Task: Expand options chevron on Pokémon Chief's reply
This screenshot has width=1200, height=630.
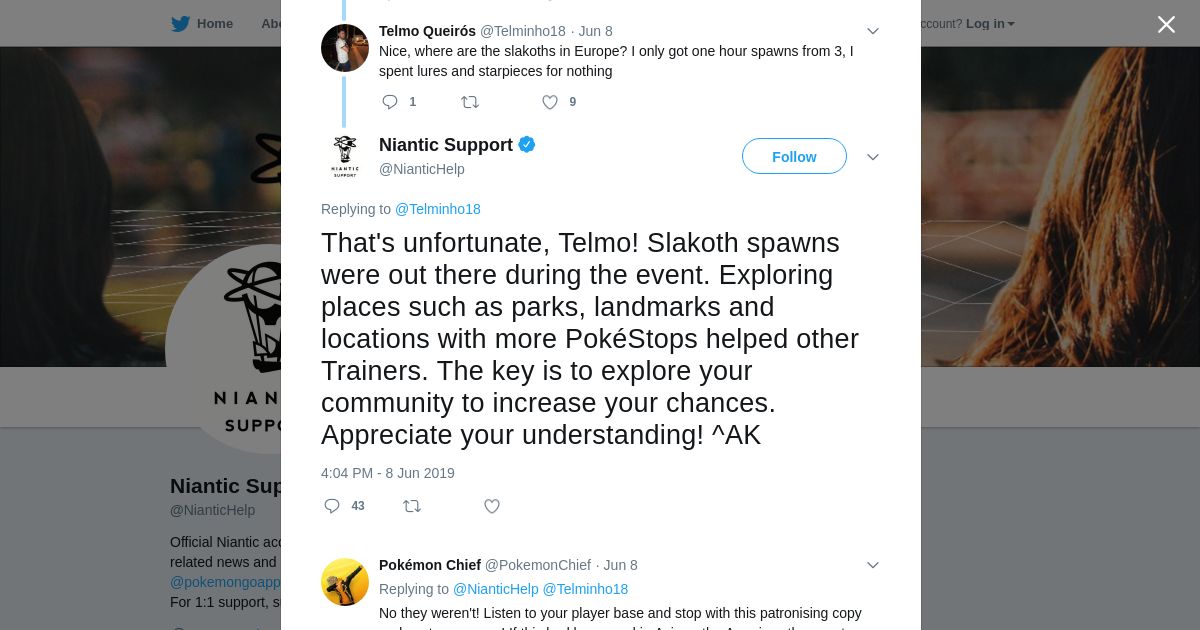Action: coord(872,565)
